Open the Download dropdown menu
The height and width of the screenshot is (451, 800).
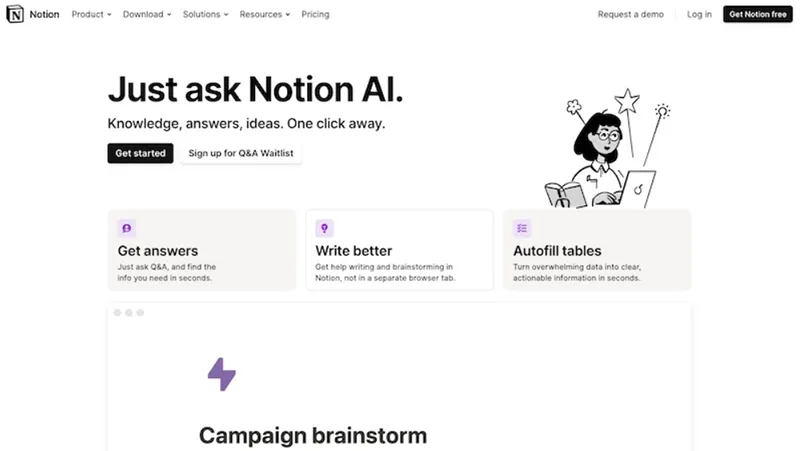pos(147,14)
